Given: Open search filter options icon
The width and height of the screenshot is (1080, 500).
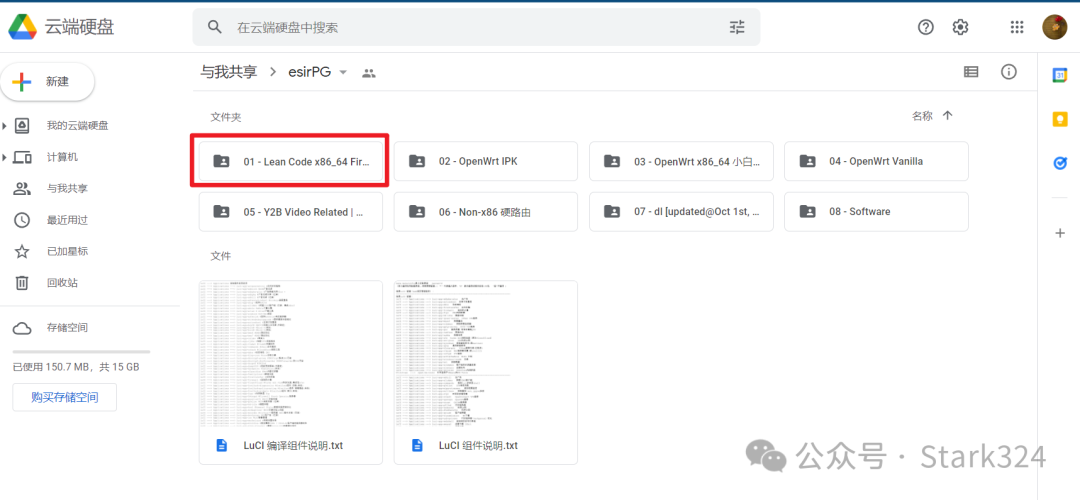Looking at the screenshot, I should coord(737,27).
